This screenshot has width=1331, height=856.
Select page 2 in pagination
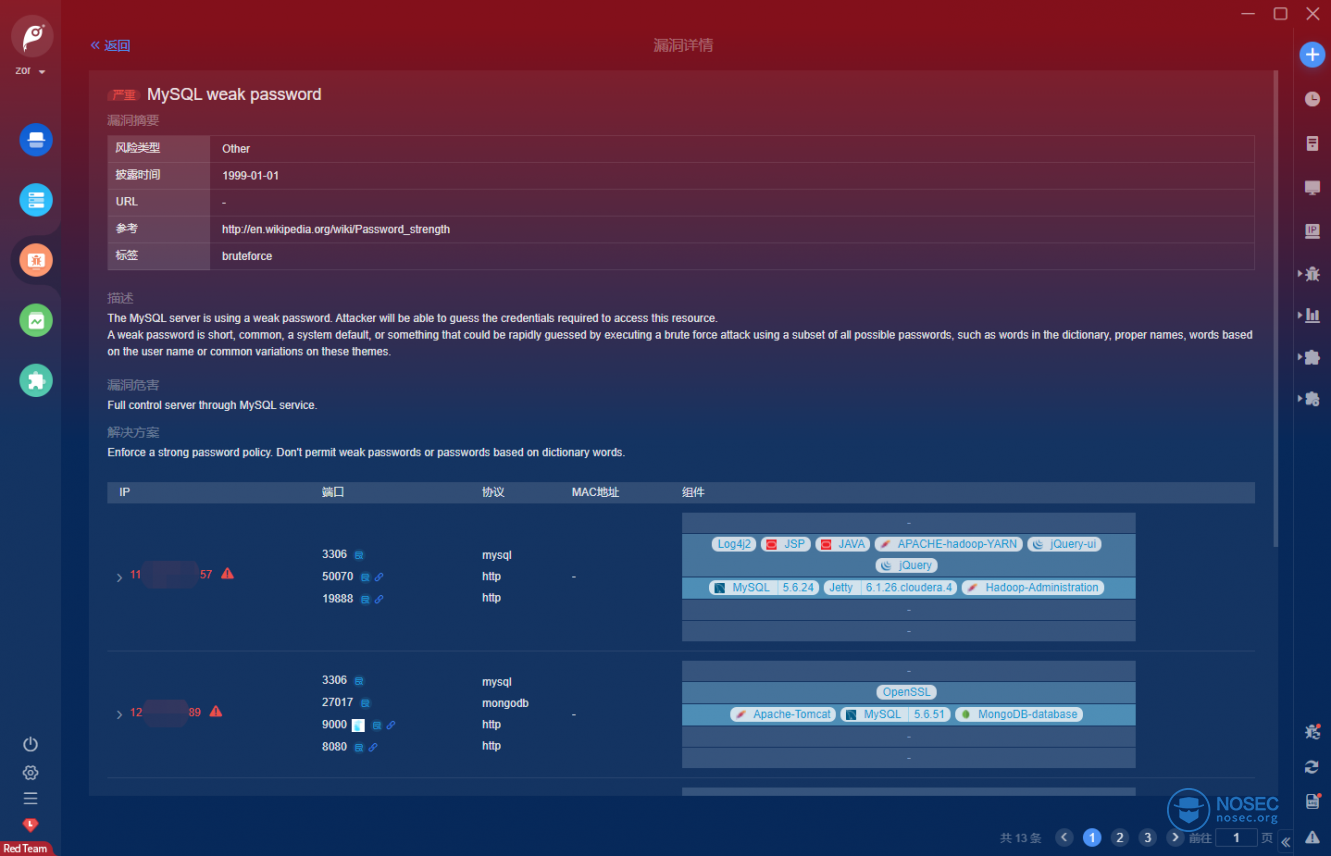click(x=1120, y=837)
